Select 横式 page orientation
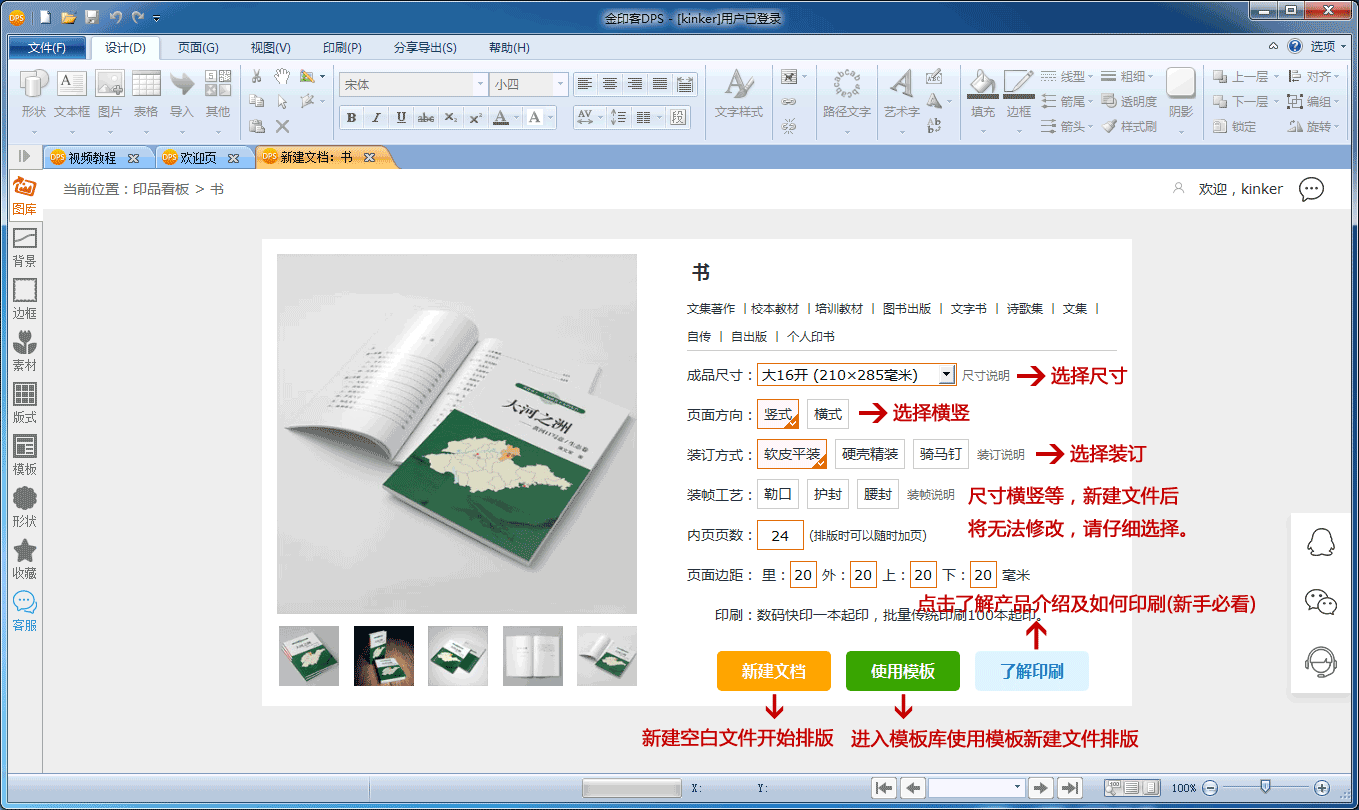 pyautogui.click(x=828, y=414)
